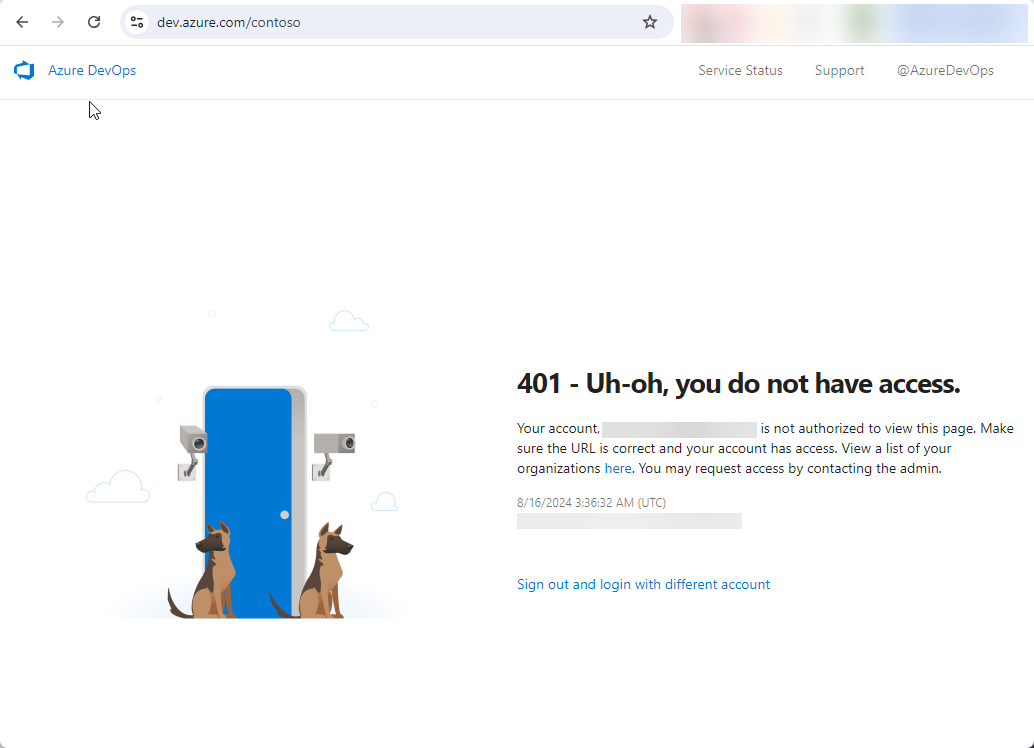Click the browser back arrow
This screenshot has width=1034, height=748.
(x=22, y=22)
